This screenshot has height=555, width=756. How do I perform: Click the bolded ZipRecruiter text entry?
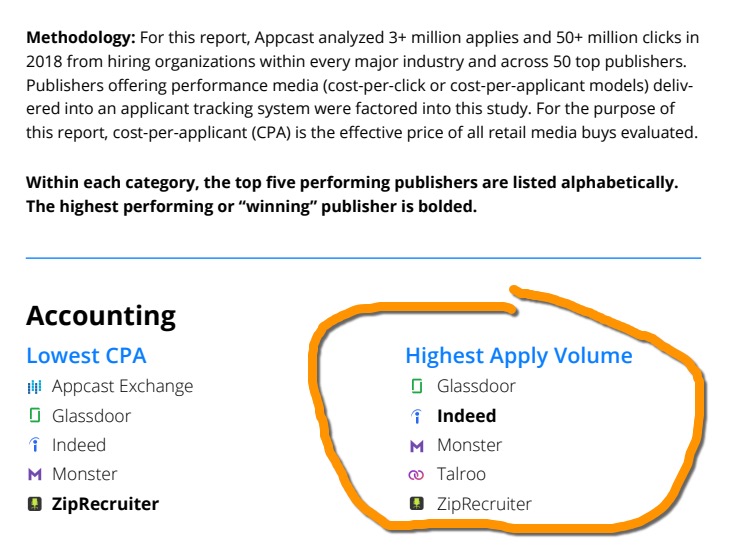coord(105,504)
